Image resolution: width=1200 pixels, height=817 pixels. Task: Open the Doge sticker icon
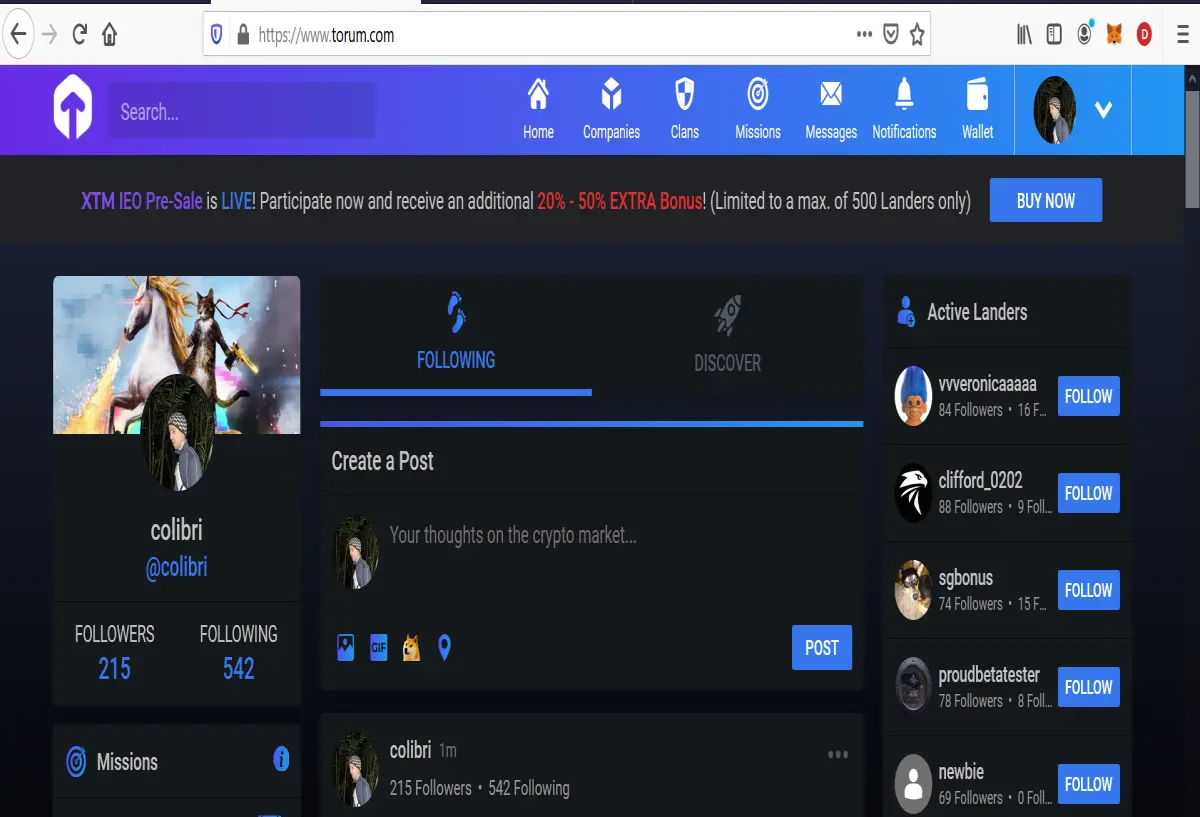411,648
